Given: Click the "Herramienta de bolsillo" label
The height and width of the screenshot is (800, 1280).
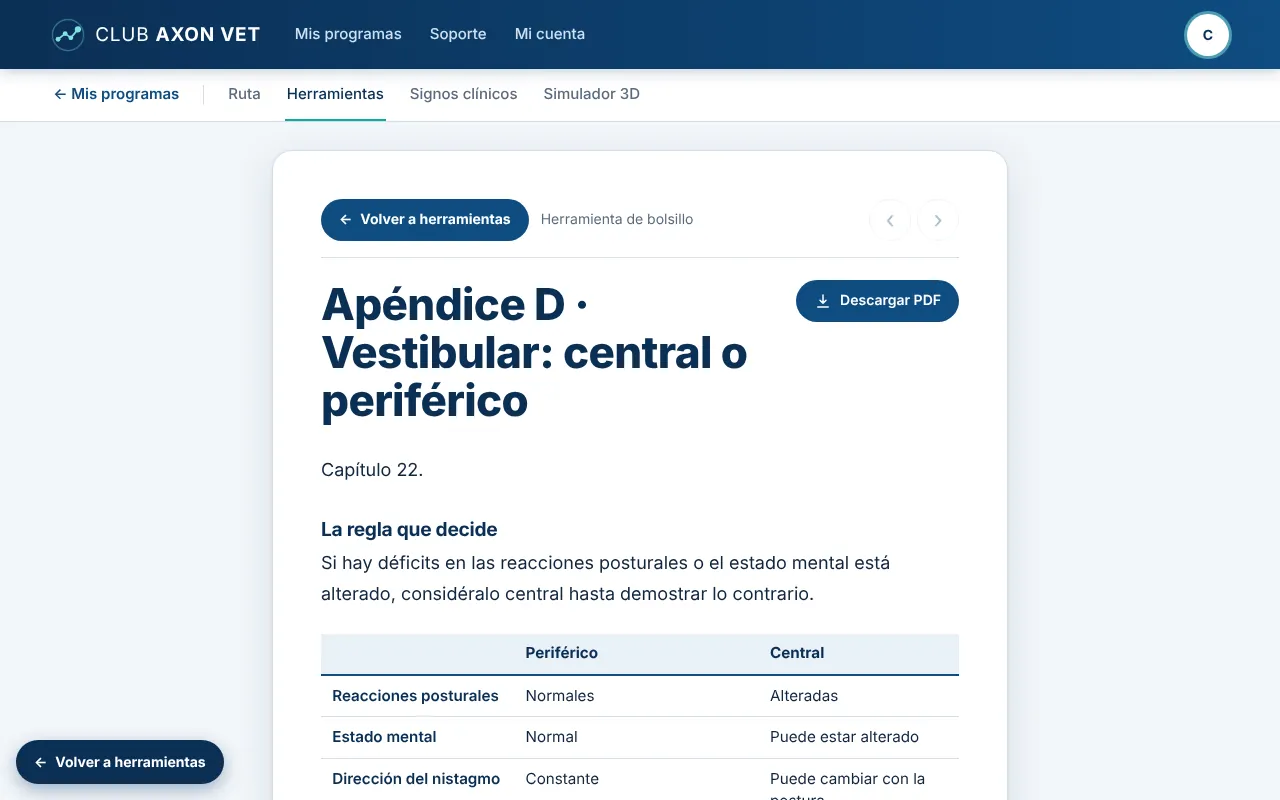Looking at the screenshot, I should point(617,220).
